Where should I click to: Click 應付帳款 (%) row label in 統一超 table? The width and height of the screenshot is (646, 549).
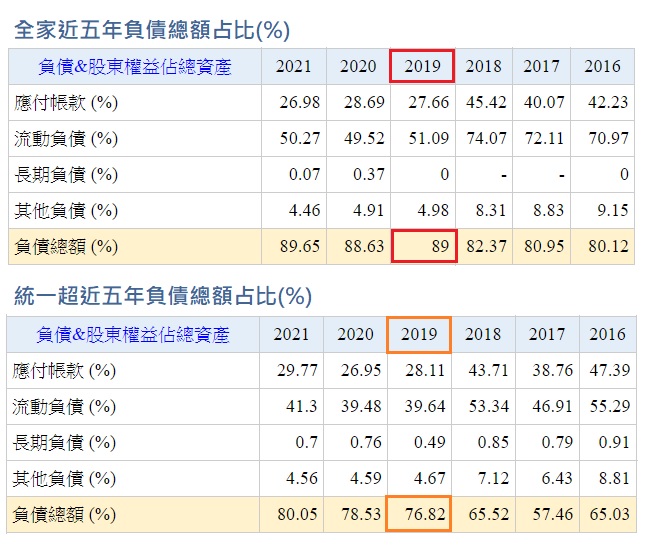pyautogui.click(x=64, y=371)
